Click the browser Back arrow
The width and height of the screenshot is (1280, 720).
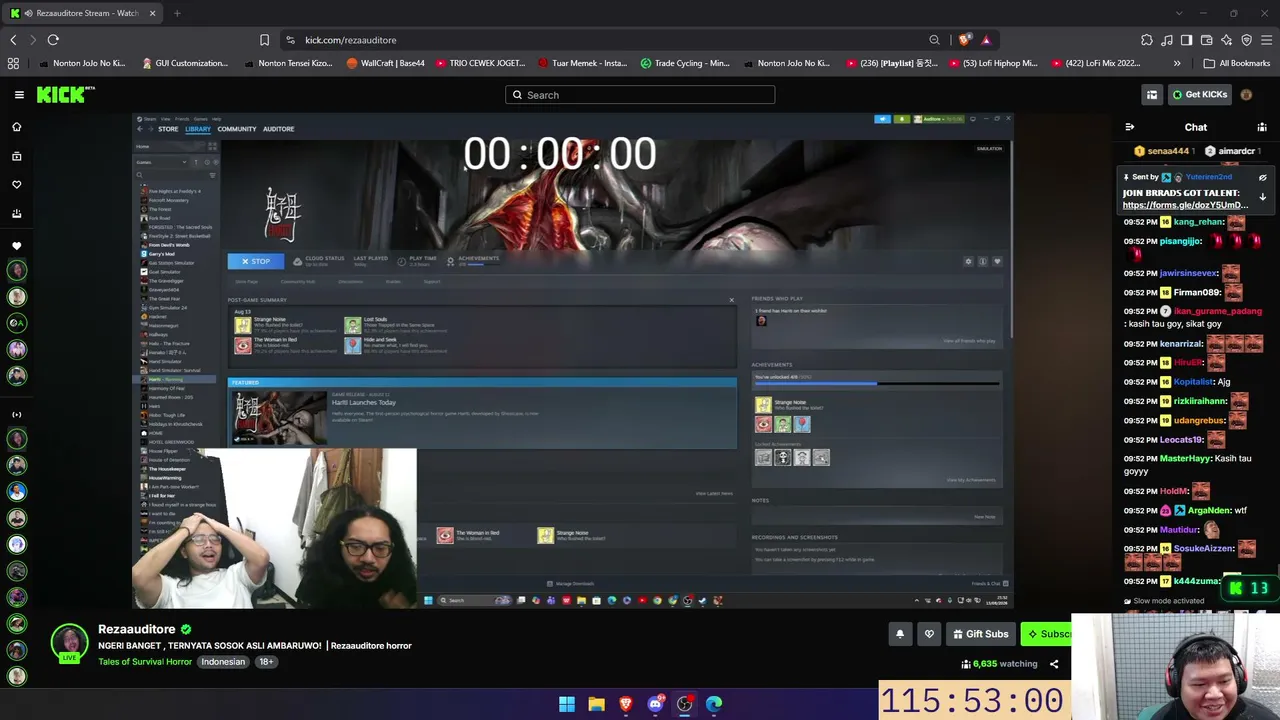click(13, 40)
